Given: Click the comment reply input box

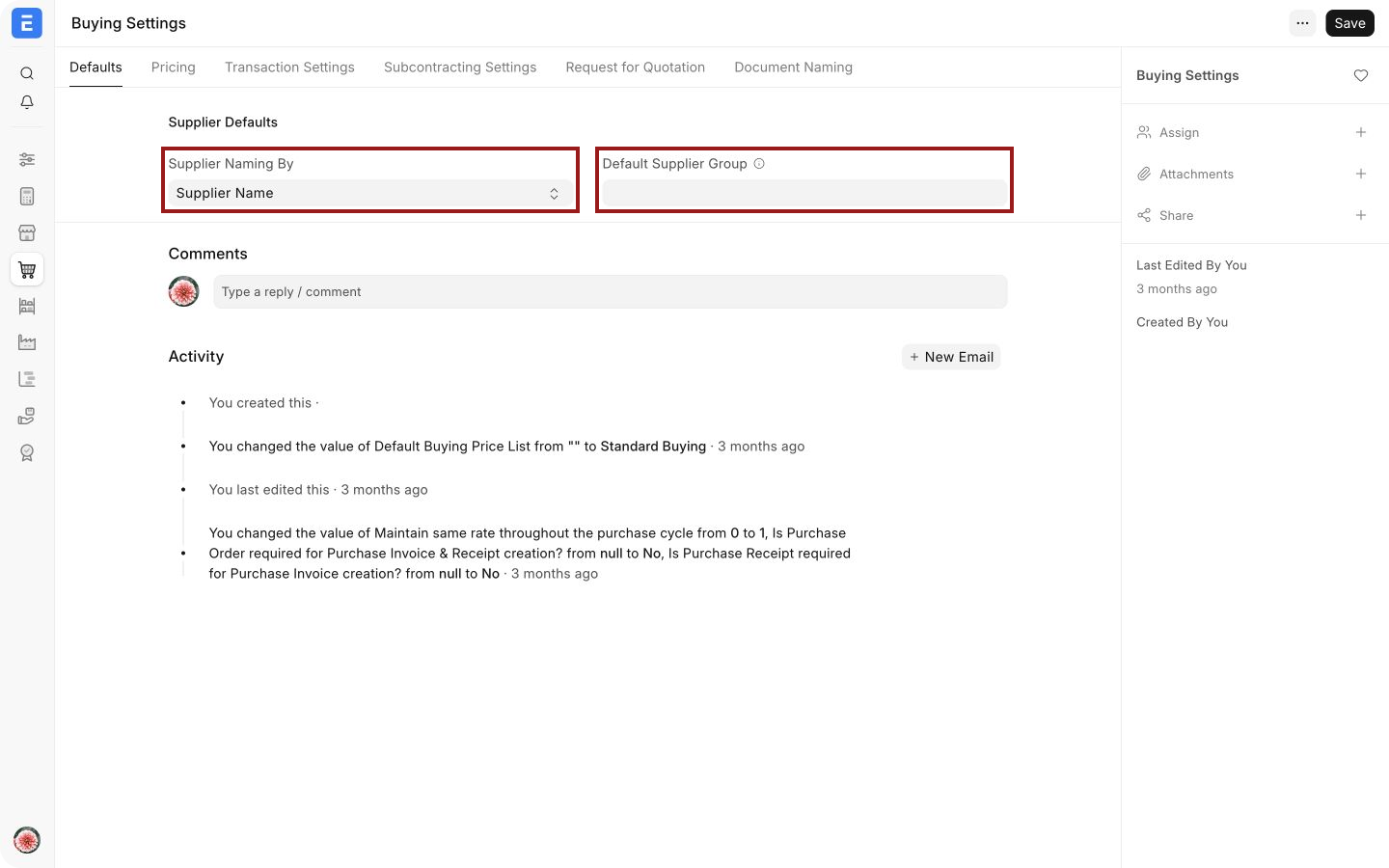Looking at the screenshot, I should tap(611, 291).
